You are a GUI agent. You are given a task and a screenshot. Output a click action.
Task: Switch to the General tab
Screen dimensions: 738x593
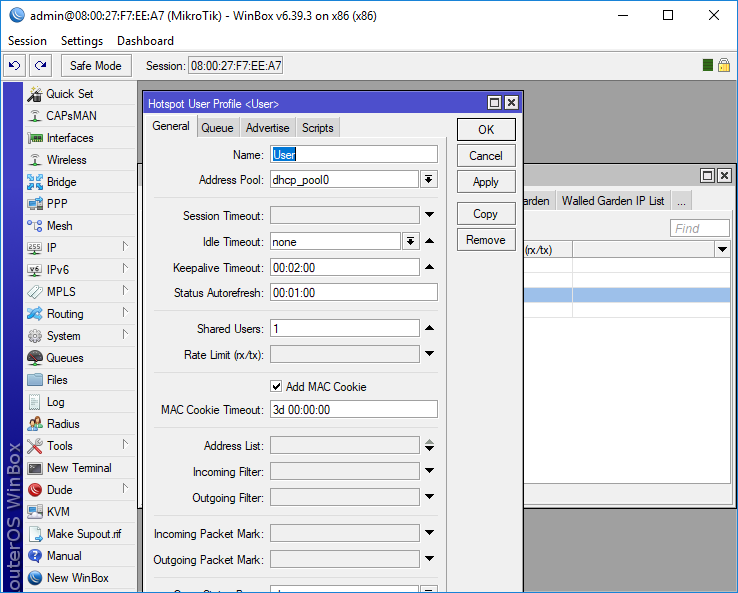(171, 126)
